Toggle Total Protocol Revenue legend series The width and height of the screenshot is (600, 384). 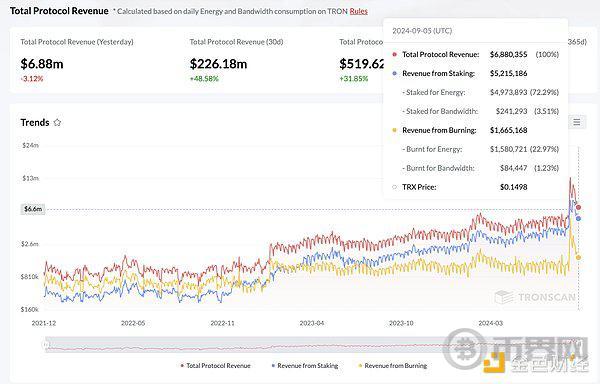click(215, 366)
